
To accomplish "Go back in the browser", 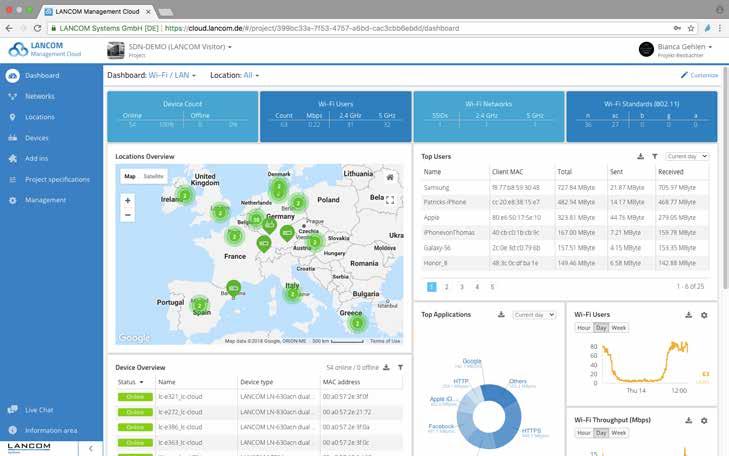I will coord(9,28).
